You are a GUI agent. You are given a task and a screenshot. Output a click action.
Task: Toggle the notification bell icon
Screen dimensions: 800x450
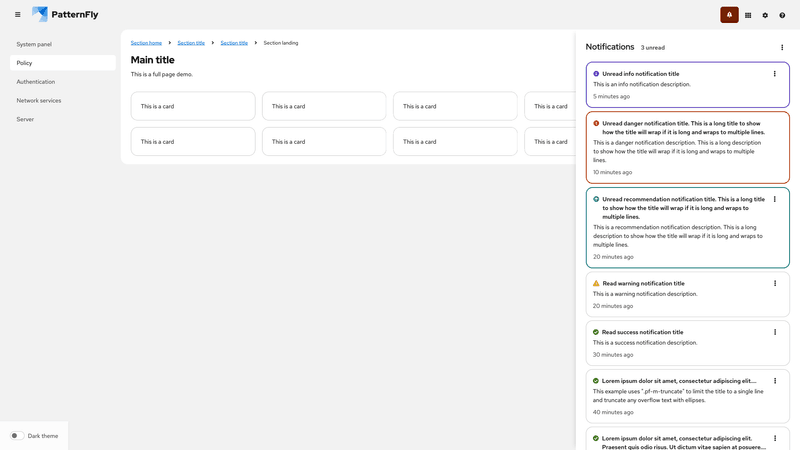point(729,15)
